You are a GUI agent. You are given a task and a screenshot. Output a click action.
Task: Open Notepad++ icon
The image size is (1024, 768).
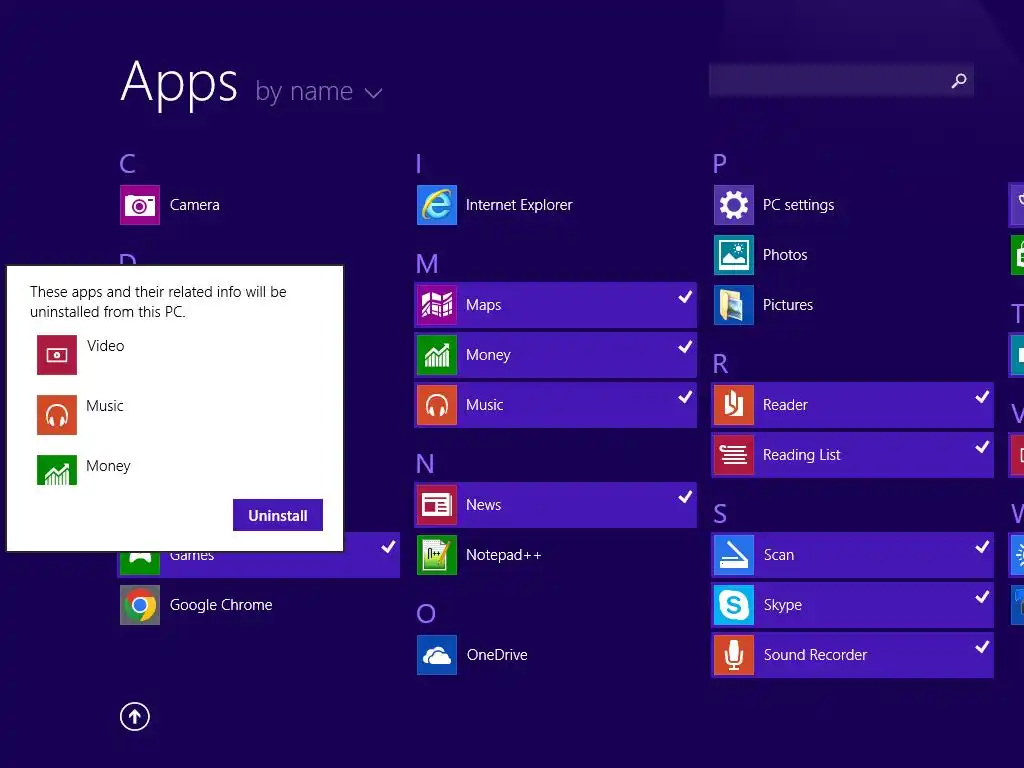437,555
